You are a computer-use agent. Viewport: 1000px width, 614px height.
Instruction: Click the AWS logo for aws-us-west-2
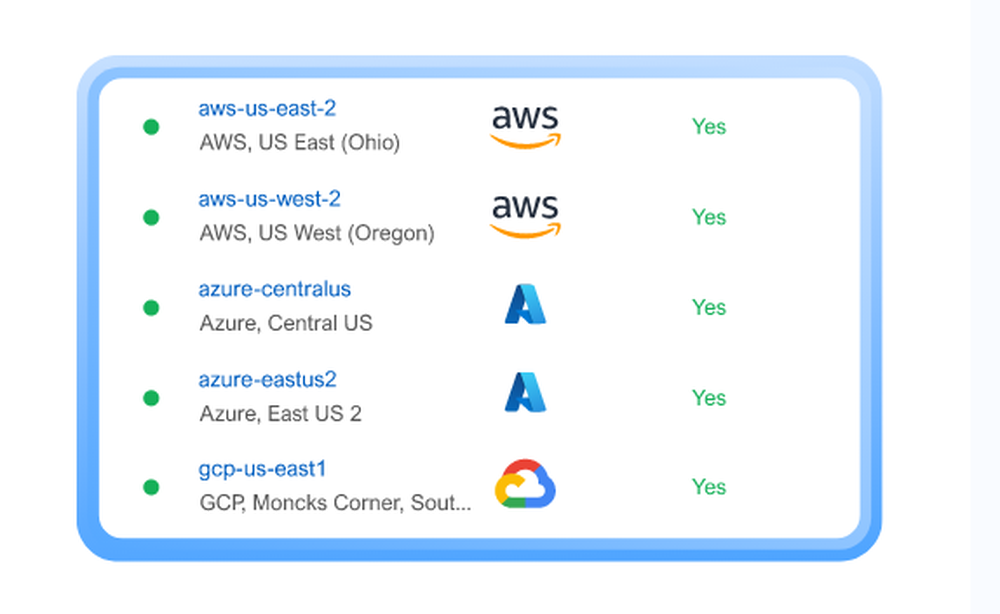click(525, 216)
